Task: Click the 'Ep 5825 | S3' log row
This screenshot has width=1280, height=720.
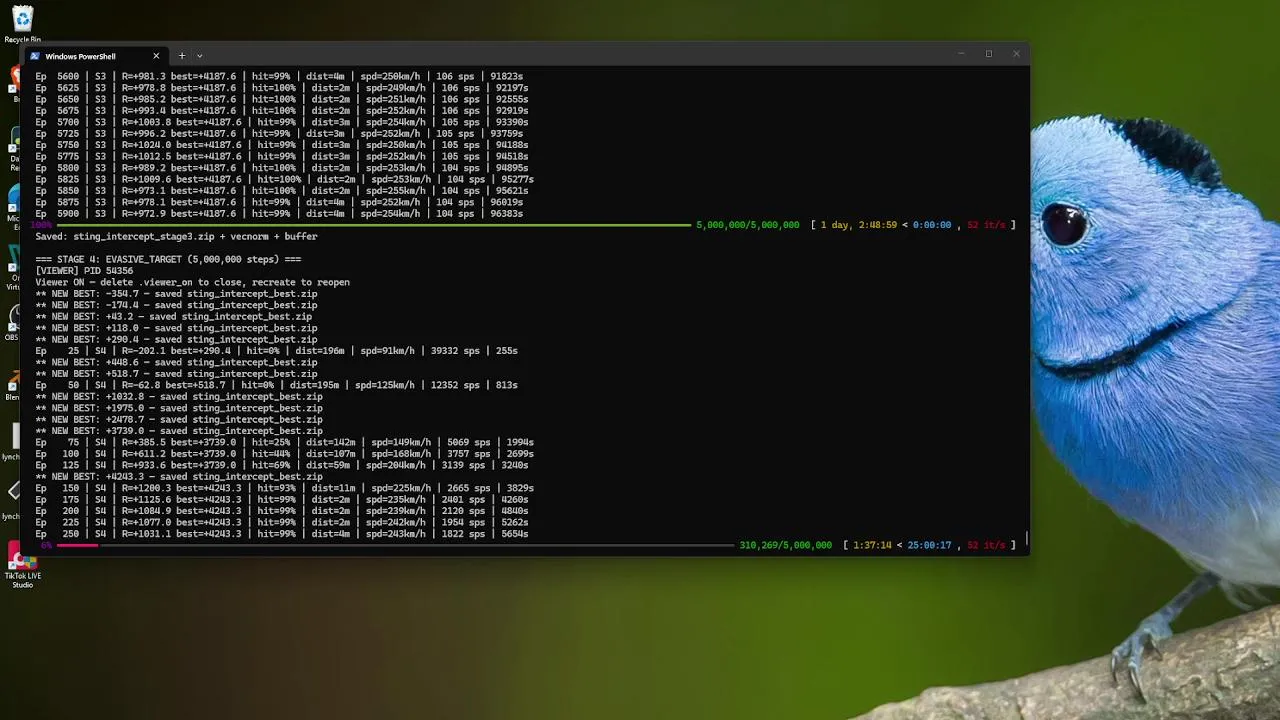Action: (x=284, y=180)
